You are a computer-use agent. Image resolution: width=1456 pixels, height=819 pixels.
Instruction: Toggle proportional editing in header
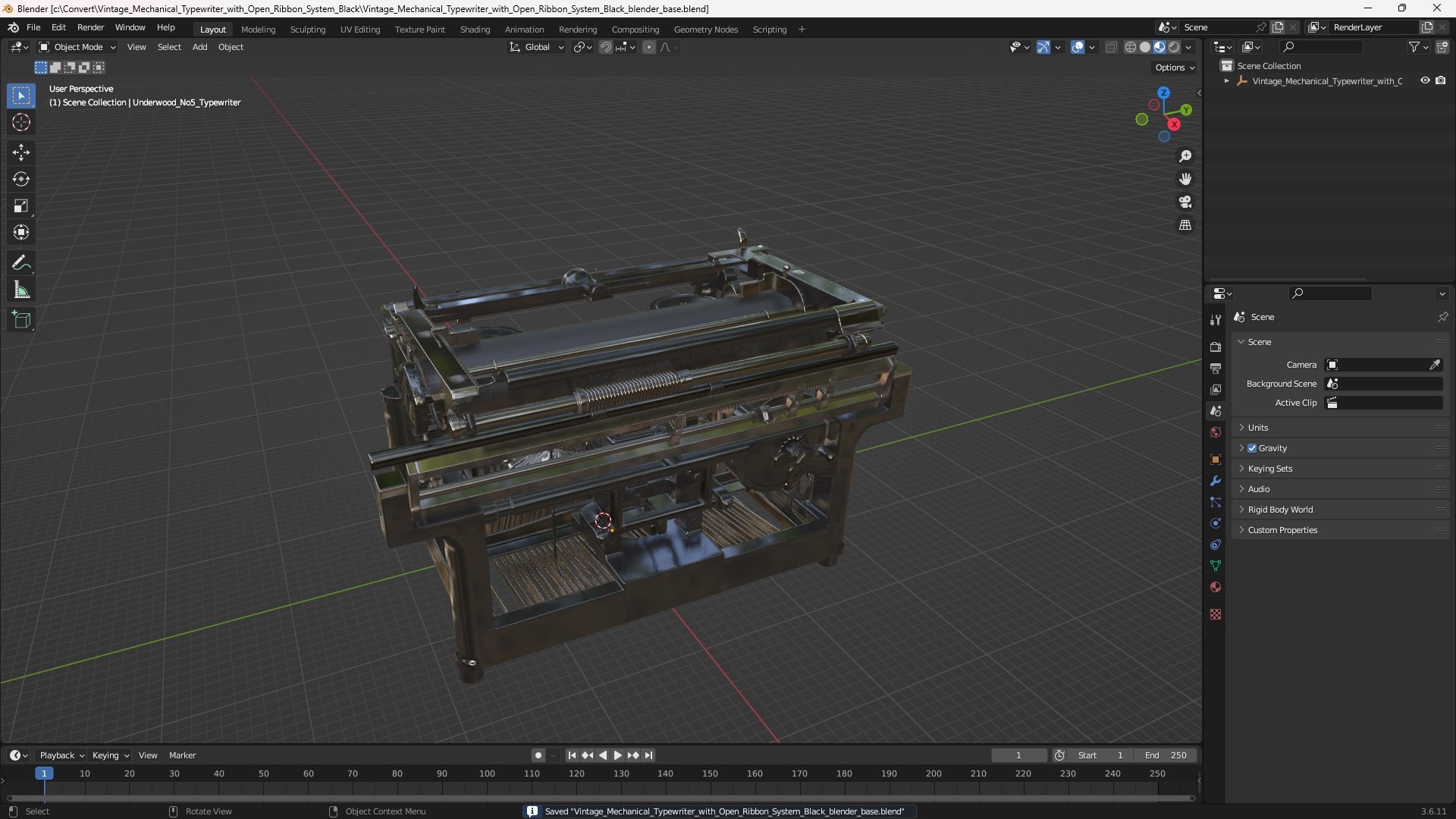pos(649,47)
